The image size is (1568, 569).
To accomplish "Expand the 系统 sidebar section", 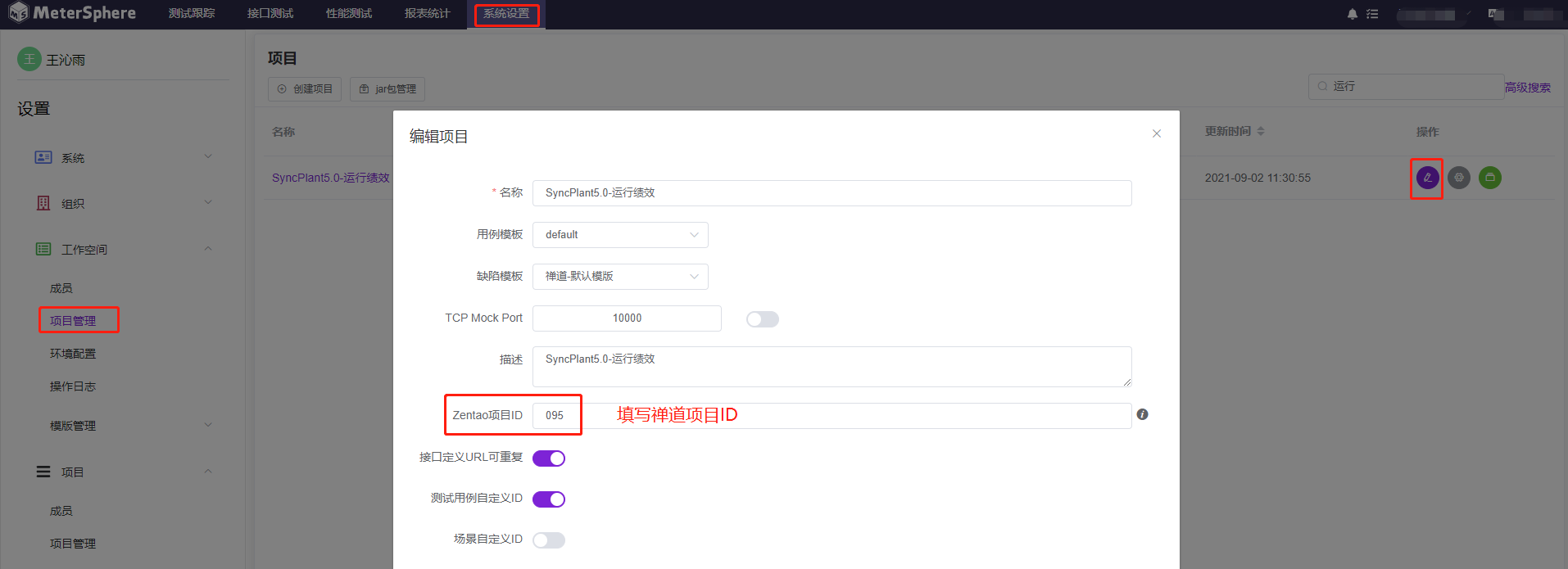I will pyautogui.click(x=208, y=156).
